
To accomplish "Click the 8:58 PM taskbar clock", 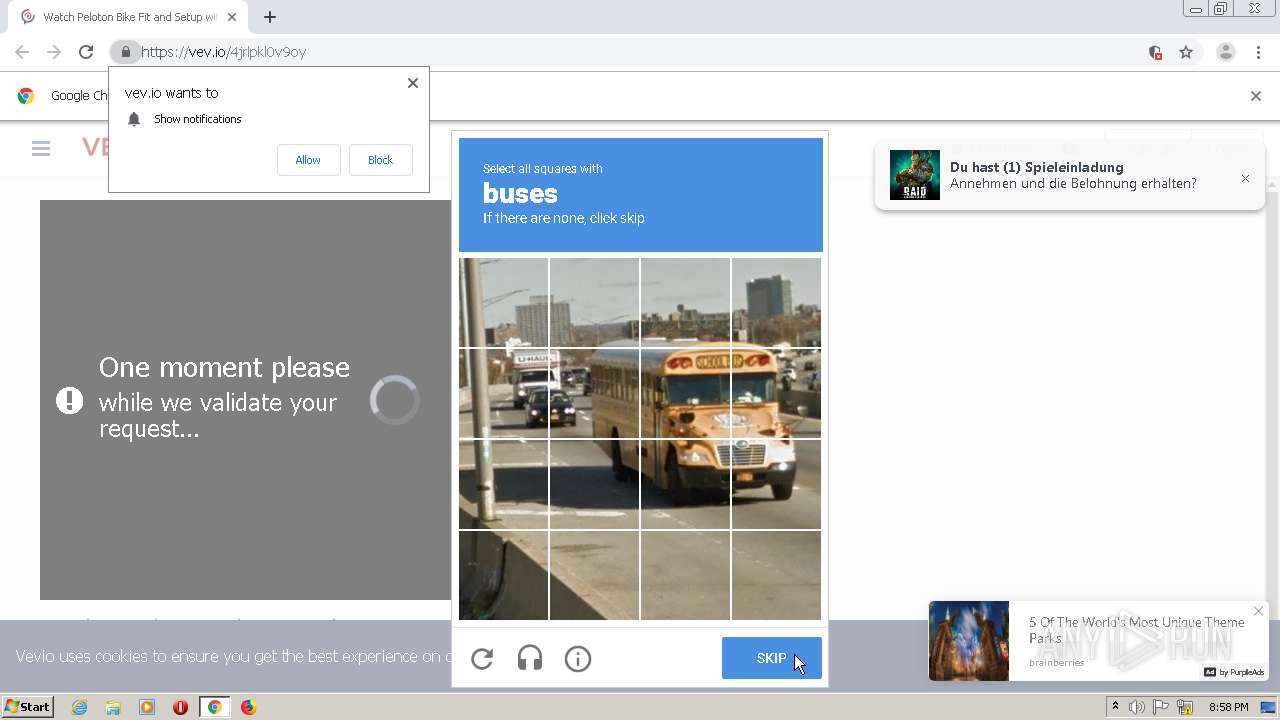I will (1228, 707).
